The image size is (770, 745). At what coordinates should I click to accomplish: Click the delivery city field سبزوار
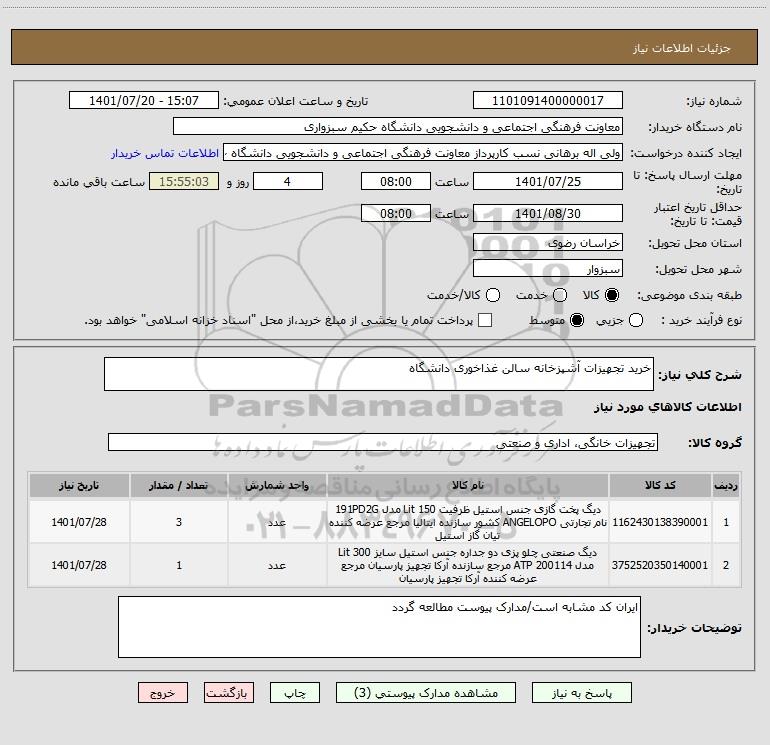(x=548, y=269)
